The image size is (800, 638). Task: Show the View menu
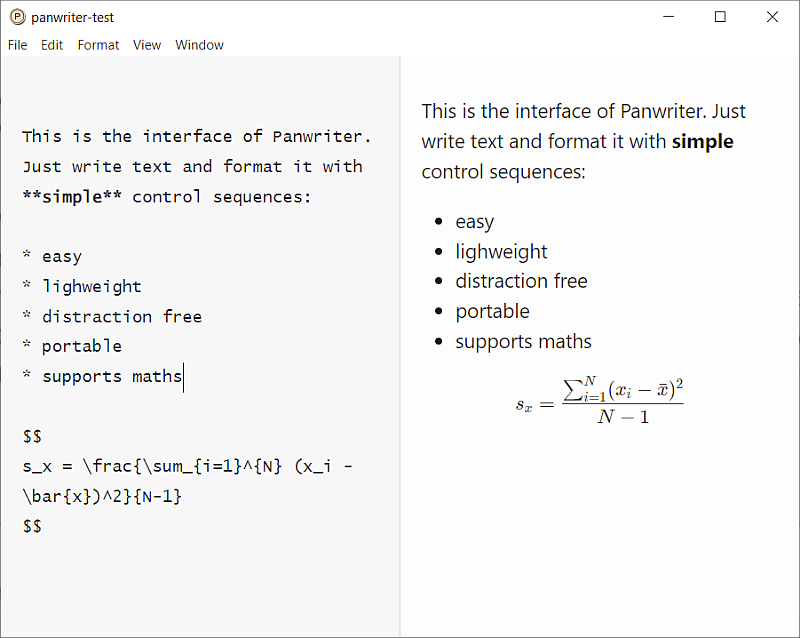click(x=147, y=45)
